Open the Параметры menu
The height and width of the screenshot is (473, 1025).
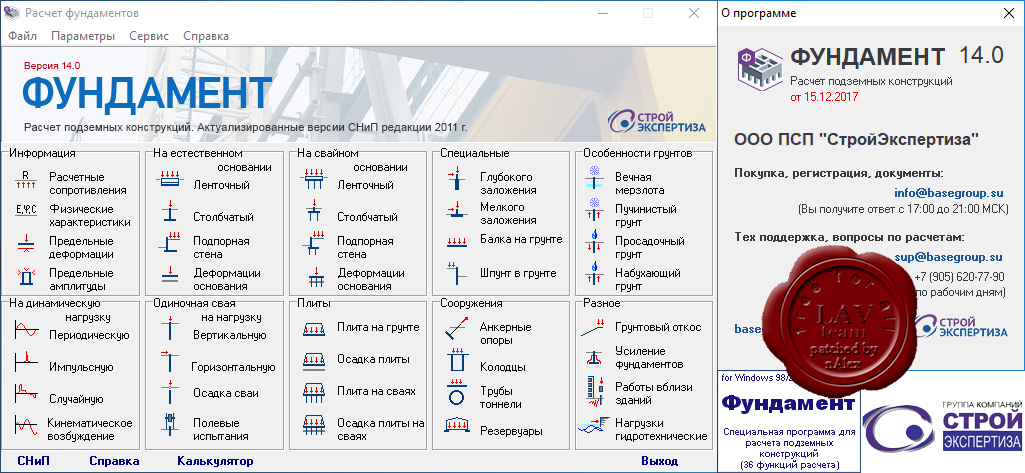[83, 36]
